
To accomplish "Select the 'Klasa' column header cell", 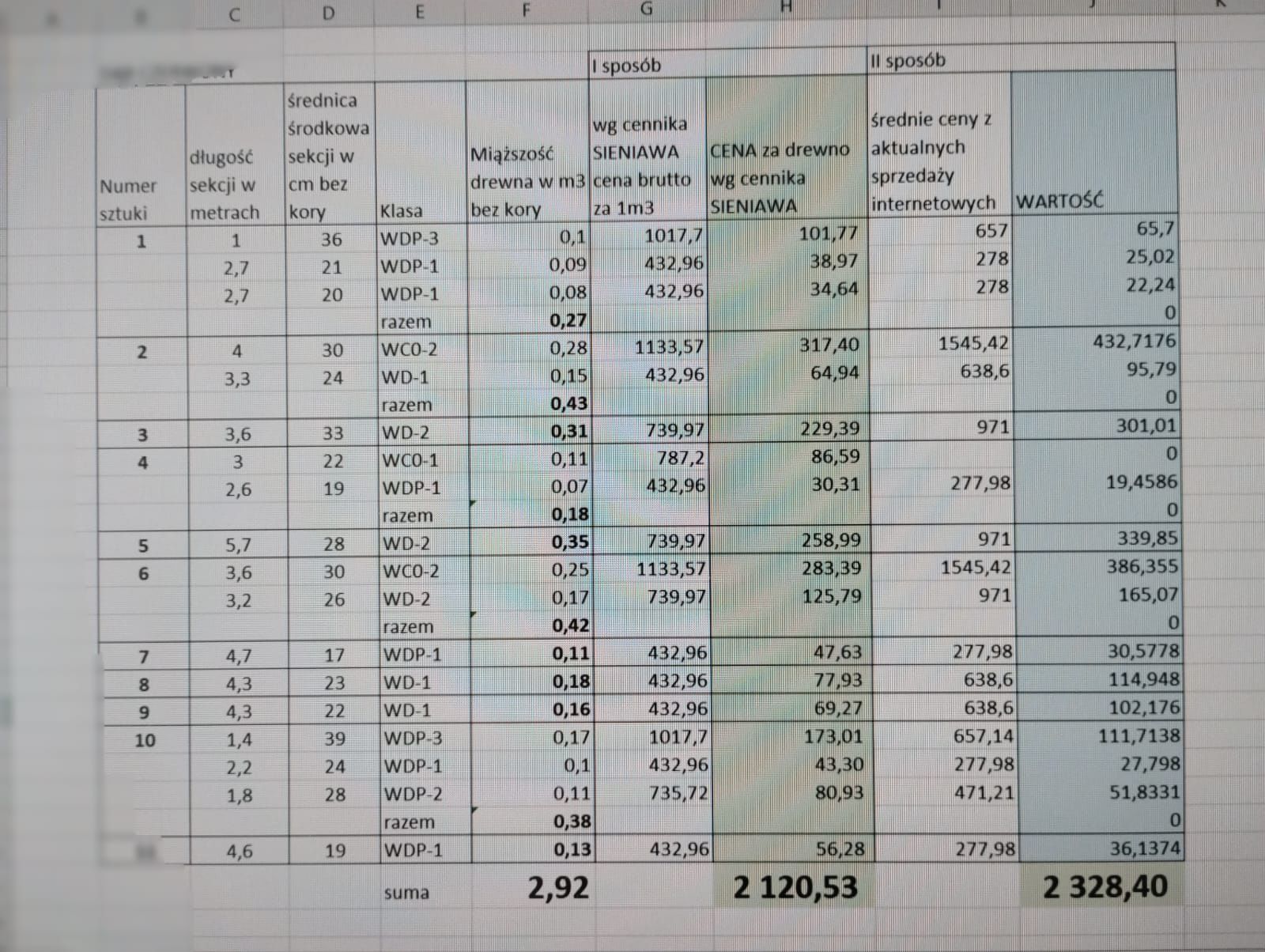I will point(420,152).
